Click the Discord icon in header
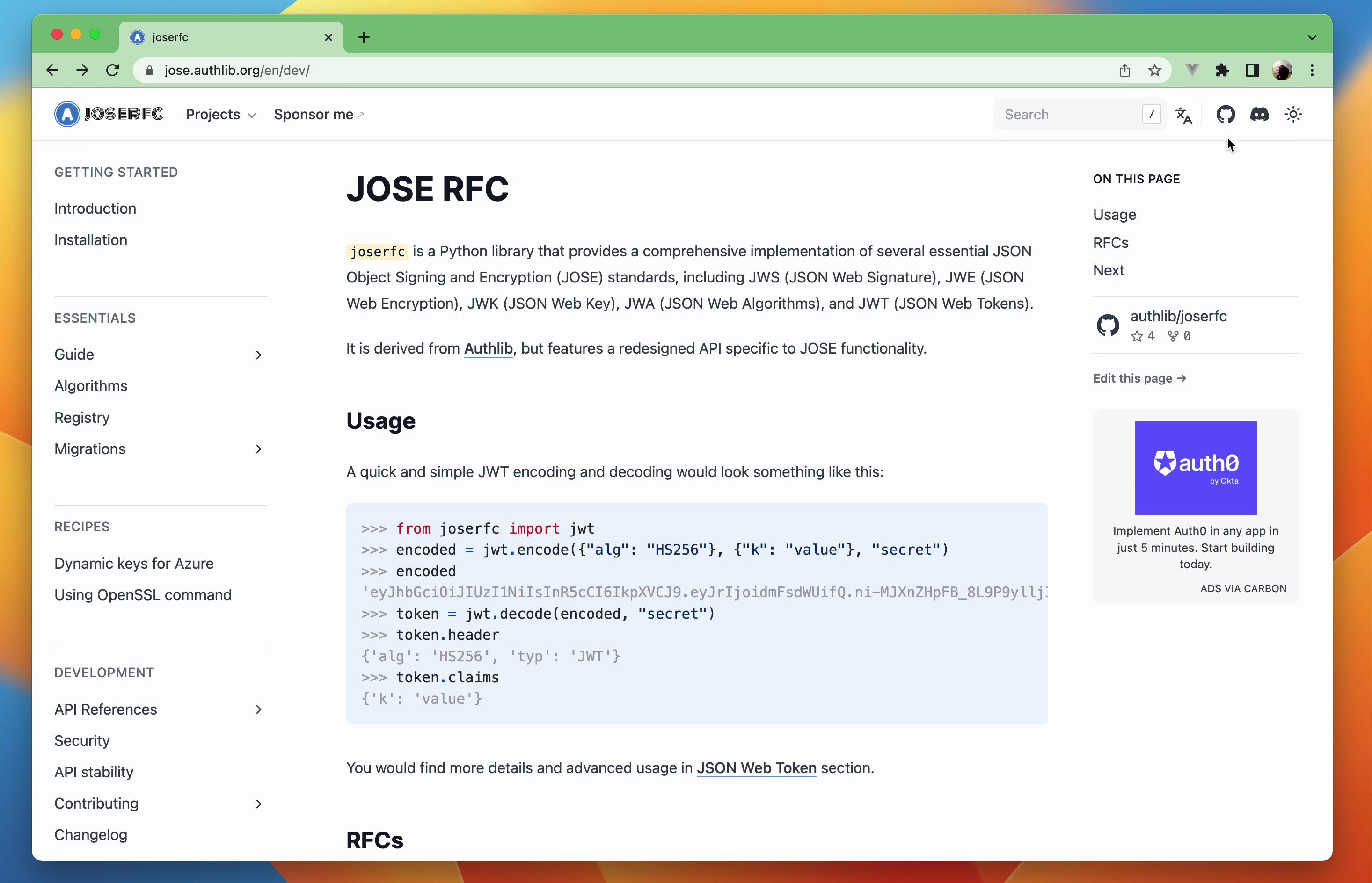This screenshot has height=883, width=1372. (x=1260, y=115)
